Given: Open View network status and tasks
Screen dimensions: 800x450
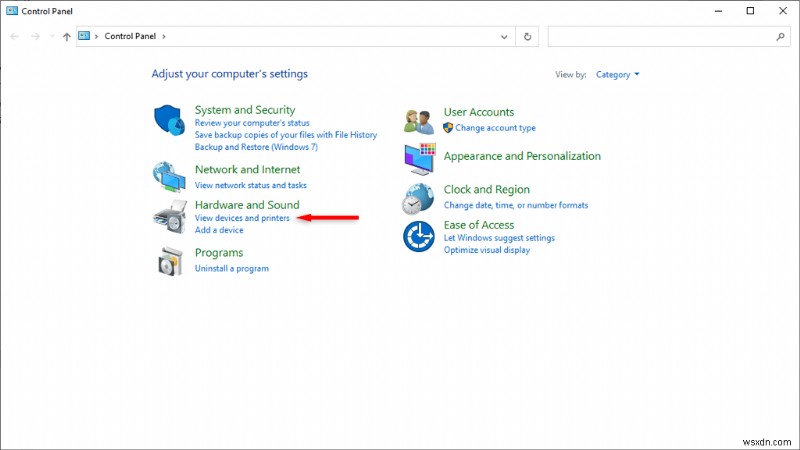Looking at the screenshot, I should tap(251, 185).
